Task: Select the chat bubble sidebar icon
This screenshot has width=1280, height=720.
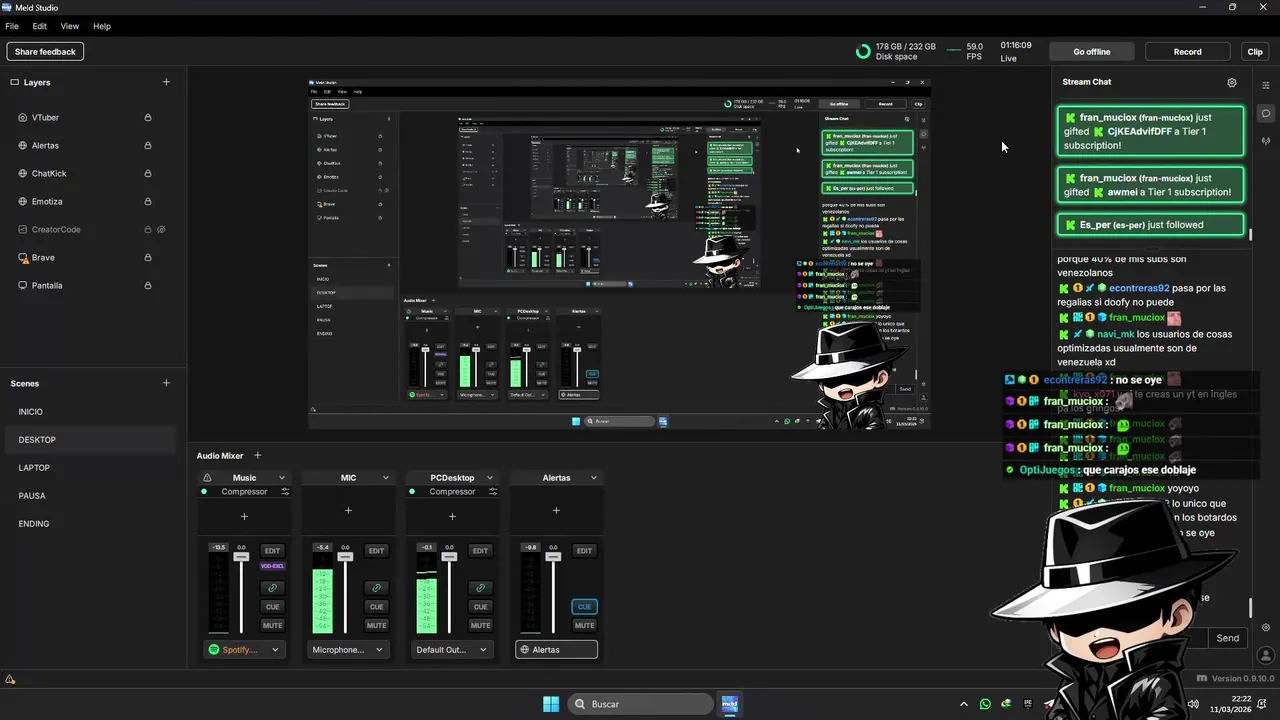Action: point(1266,113)
